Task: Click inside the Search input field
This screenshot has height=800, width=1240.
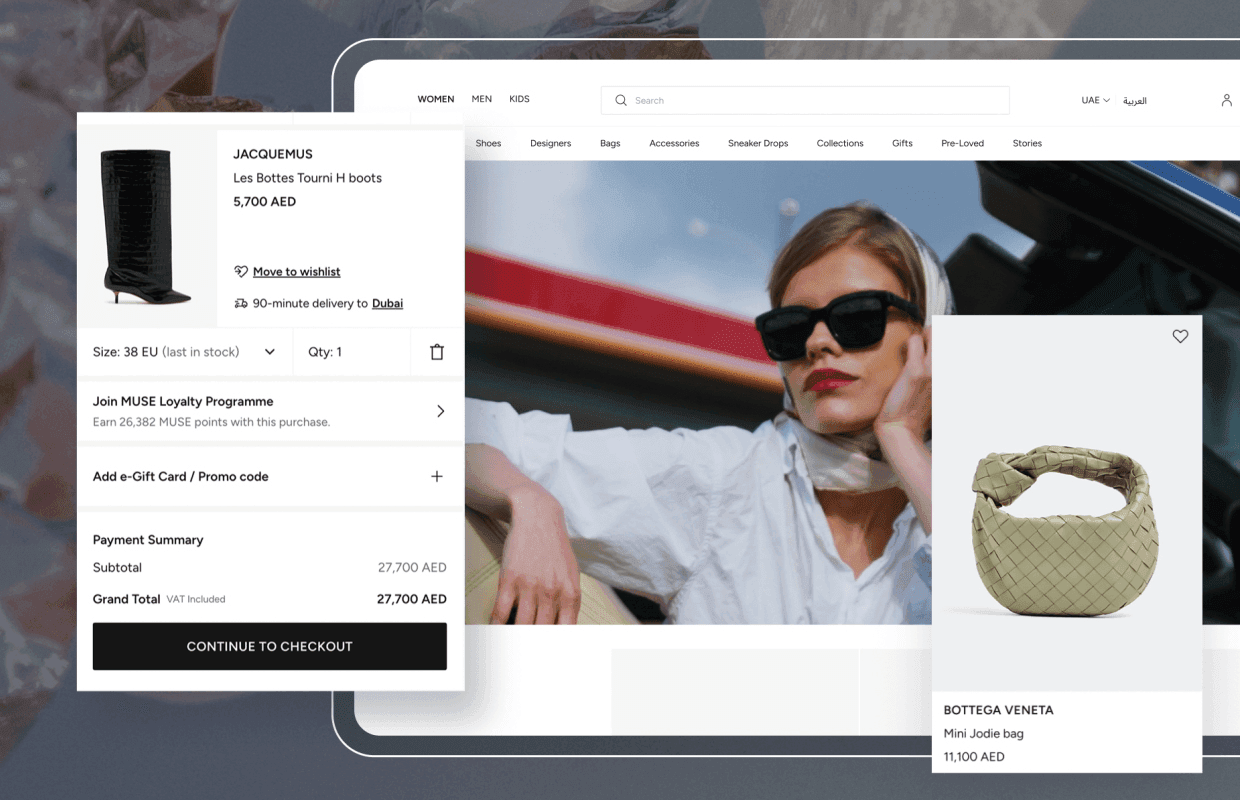Action: [x=810, y=100]
